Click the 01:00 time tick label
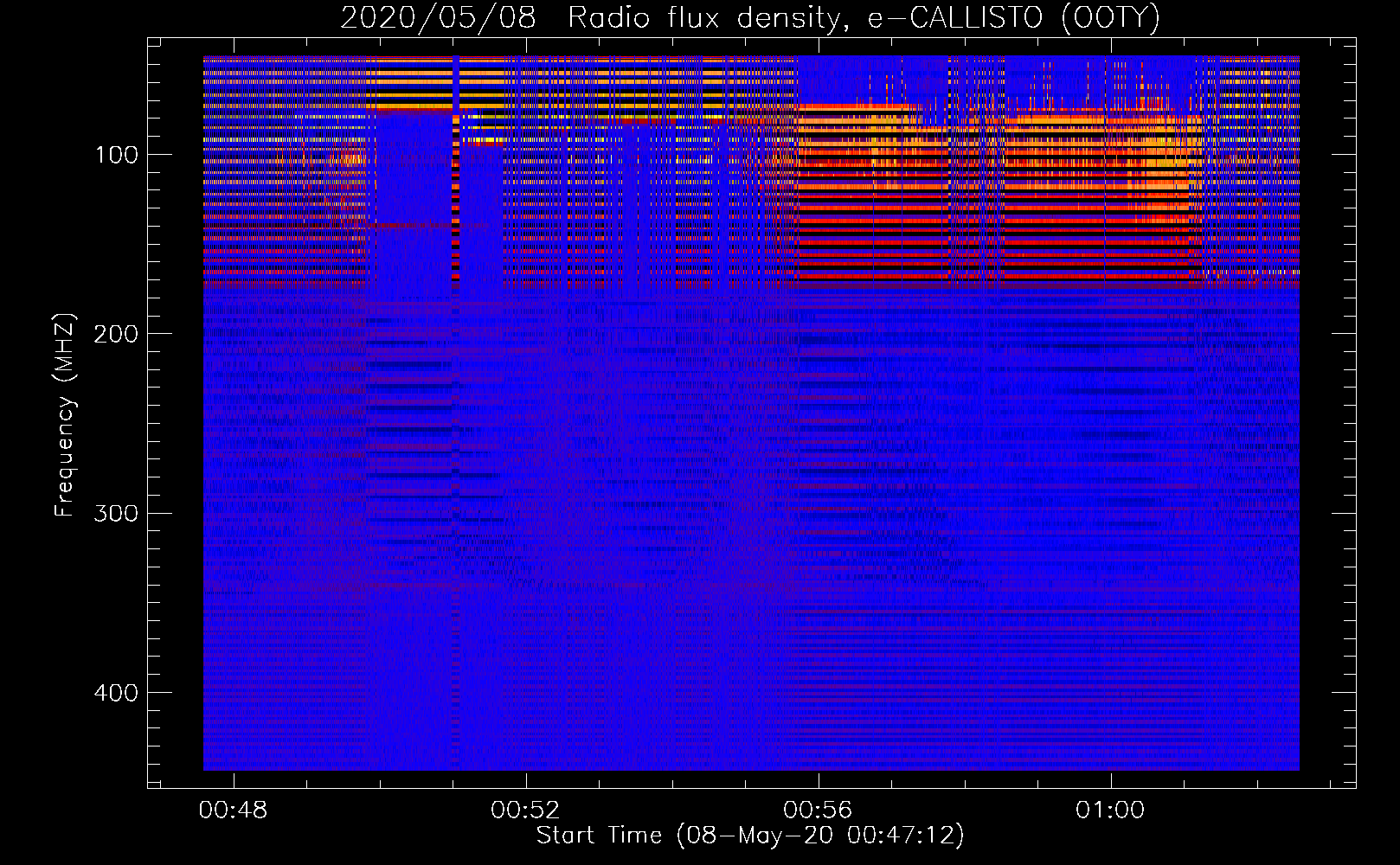This screenshot has height=865, width=1400. coord(1110,811)
